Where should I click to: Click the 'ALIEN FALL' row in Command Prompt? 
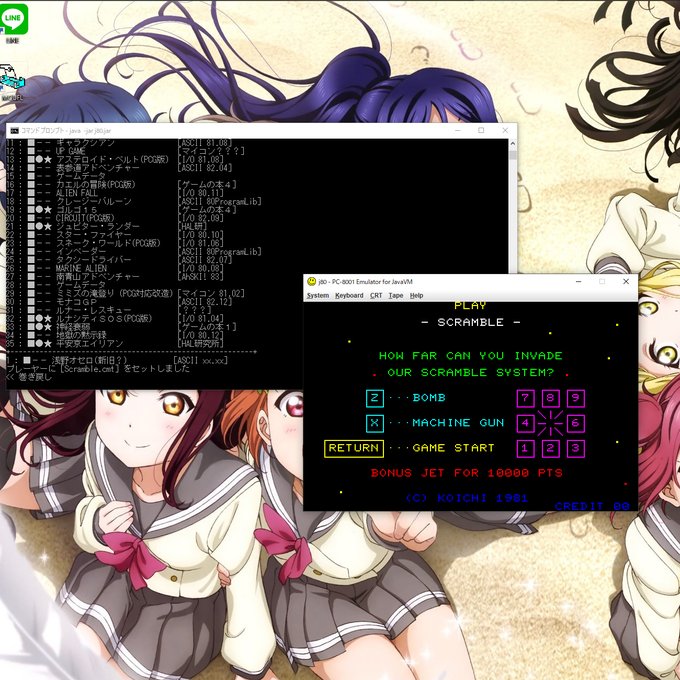pyautogui.click(x=115, y=193)
